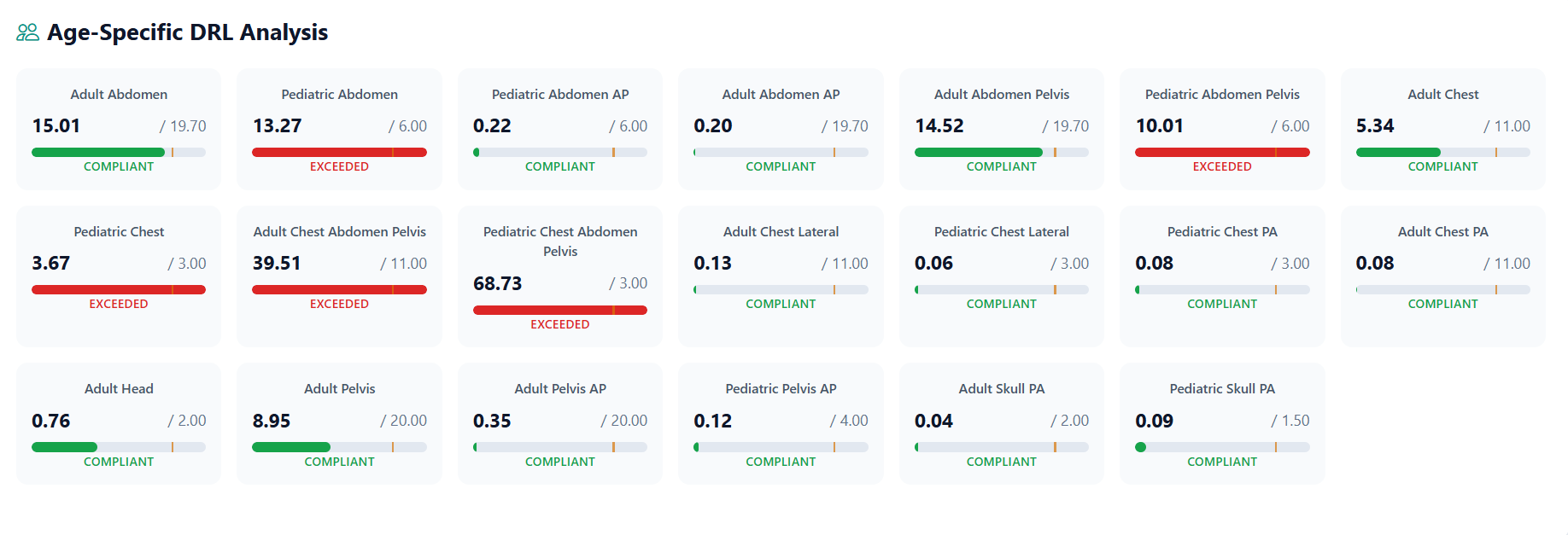Click the Pediatric Chest Lateral progress bar
Viewport: 1568px width, 535px height.
click(1002, 290)
